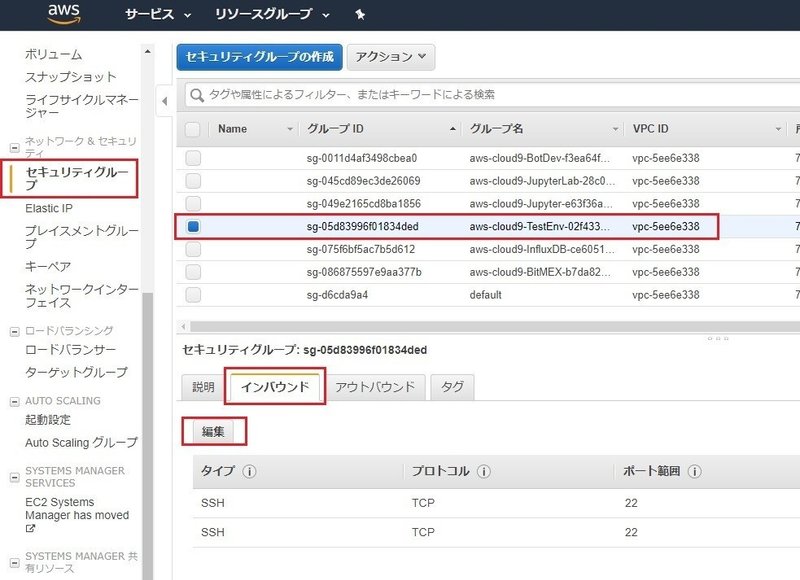Check the row sg-049e2165cd8ba1856
Image resolution: width=800 pixels, height=580 pixels.
(193, 204)
